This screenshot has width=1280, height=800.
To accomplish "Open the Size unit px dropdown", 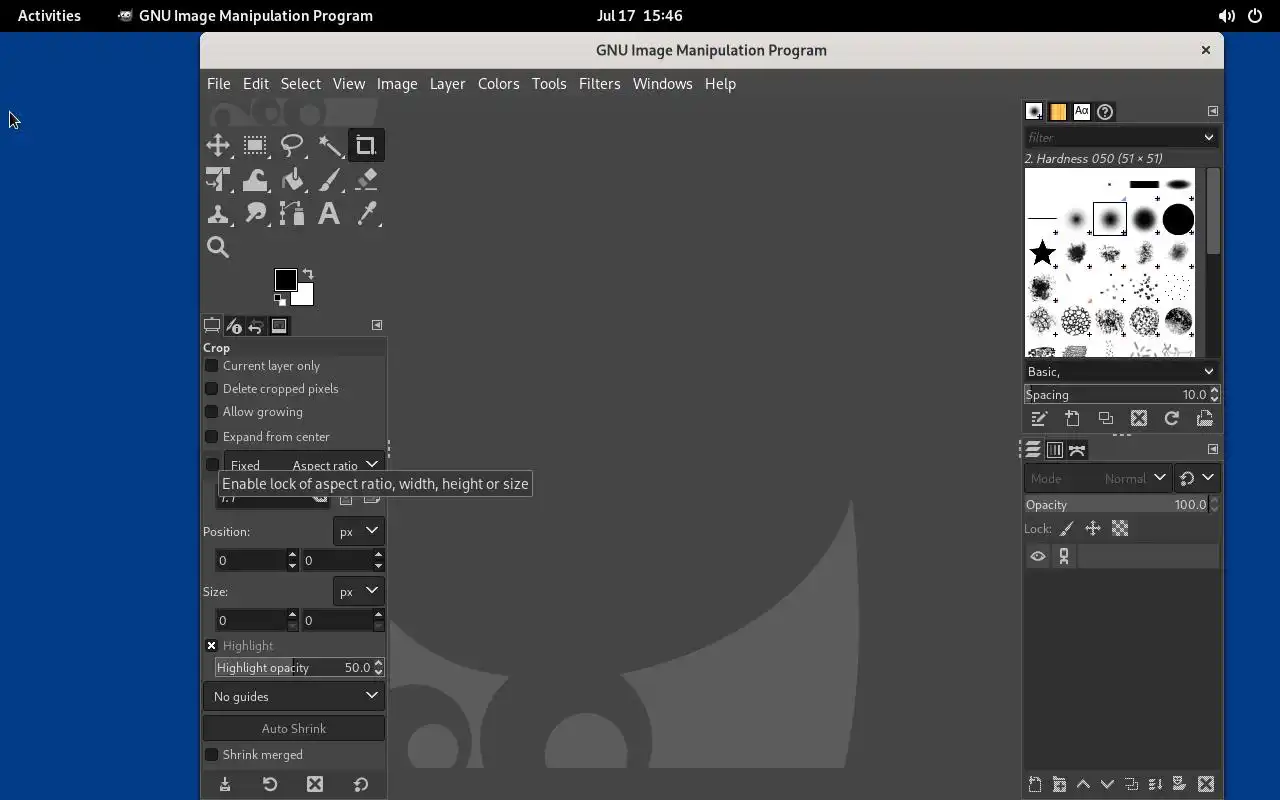I will point(358,591).
